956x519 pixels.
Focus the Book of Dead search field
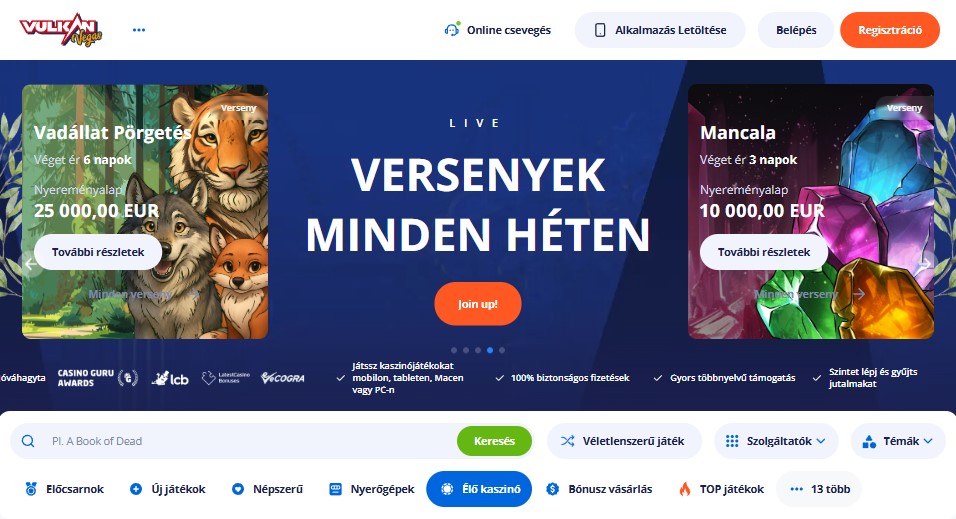[x=250, y=441]
